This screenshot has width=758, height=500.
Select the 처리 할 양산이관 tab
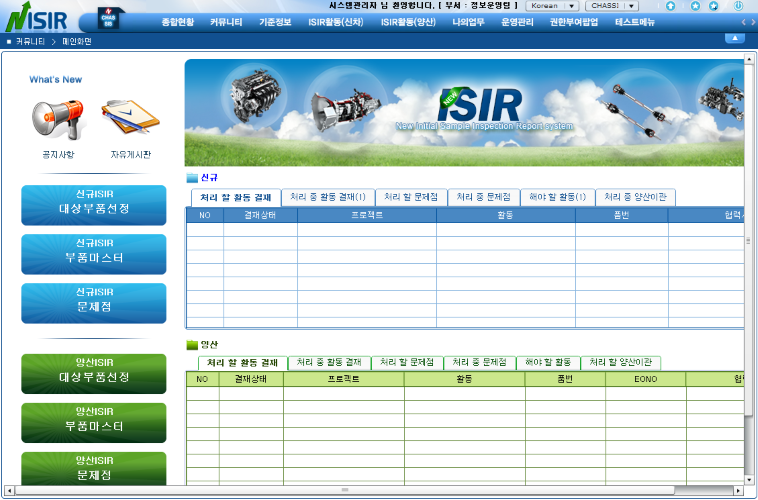coord(621,362)
